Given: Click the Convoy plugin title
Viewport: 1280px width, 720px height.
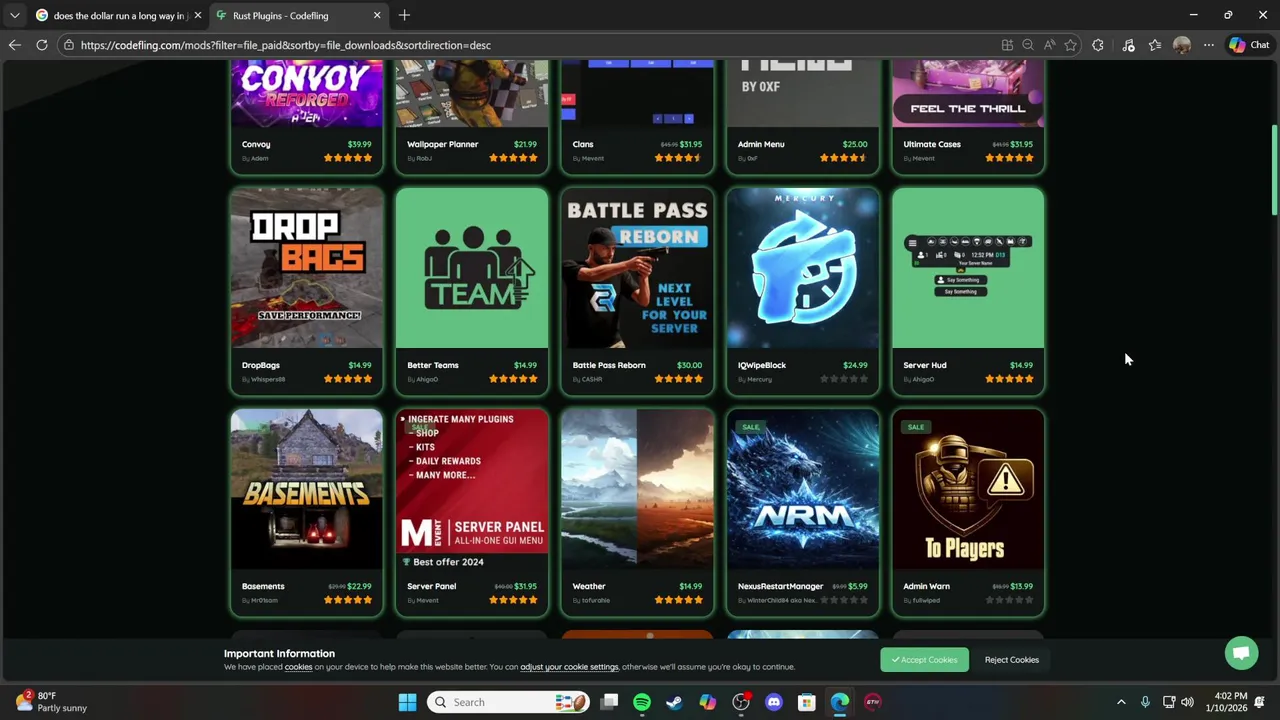Looking at the screenshot, I should pyautogui.click(x=256, y=144).
